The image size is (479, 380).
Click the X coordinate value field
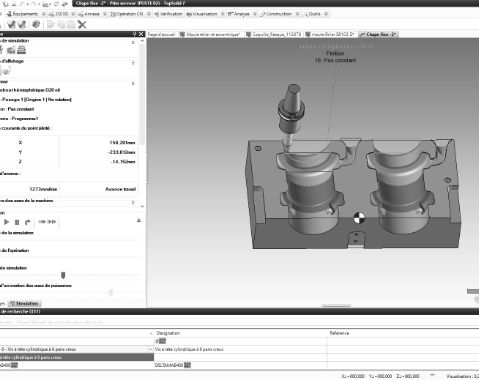99,143
